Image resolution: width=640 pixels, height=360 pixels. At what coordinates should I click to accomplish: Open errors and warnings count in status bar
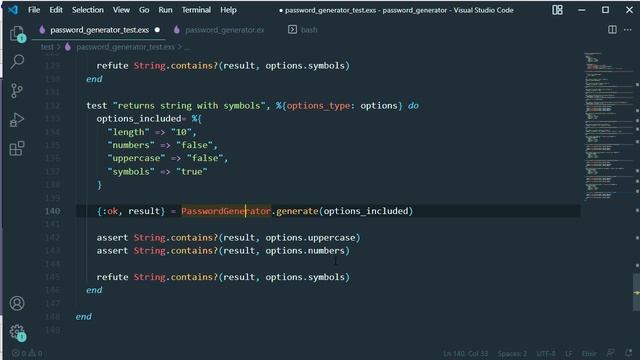coord(27,353)
